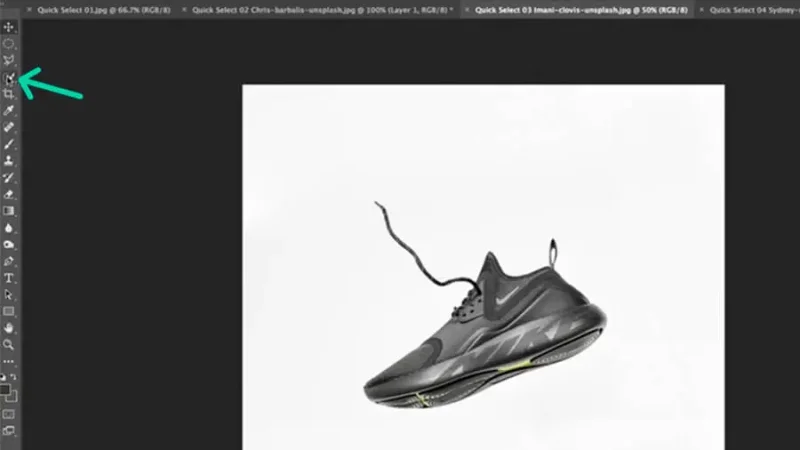This screenshot has width=800, height=450.
Task: Close the Quick Select 04 Sydney tab
Action: coord(702,10)
